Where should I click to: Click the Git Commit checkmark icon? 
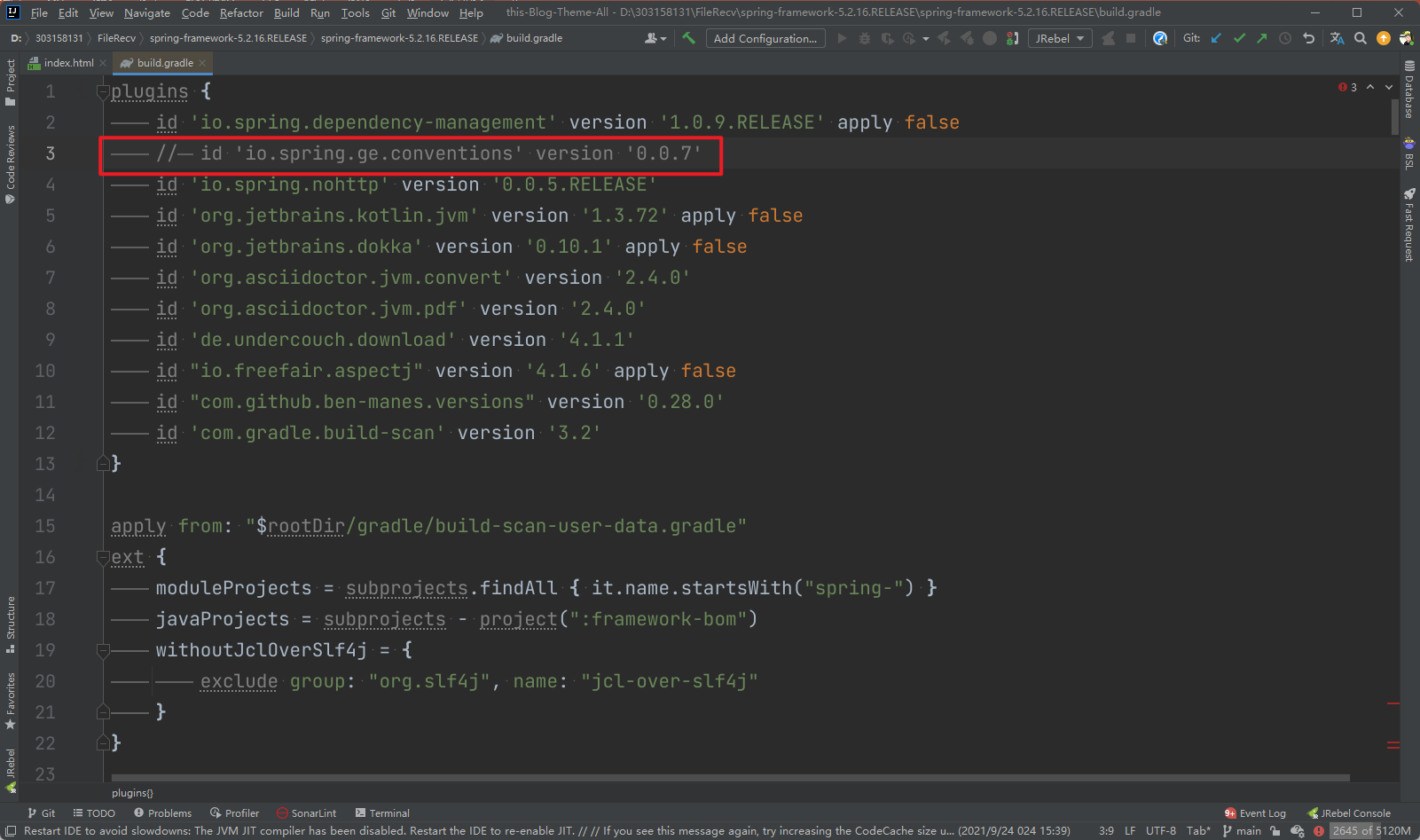tap(1239, 38)
